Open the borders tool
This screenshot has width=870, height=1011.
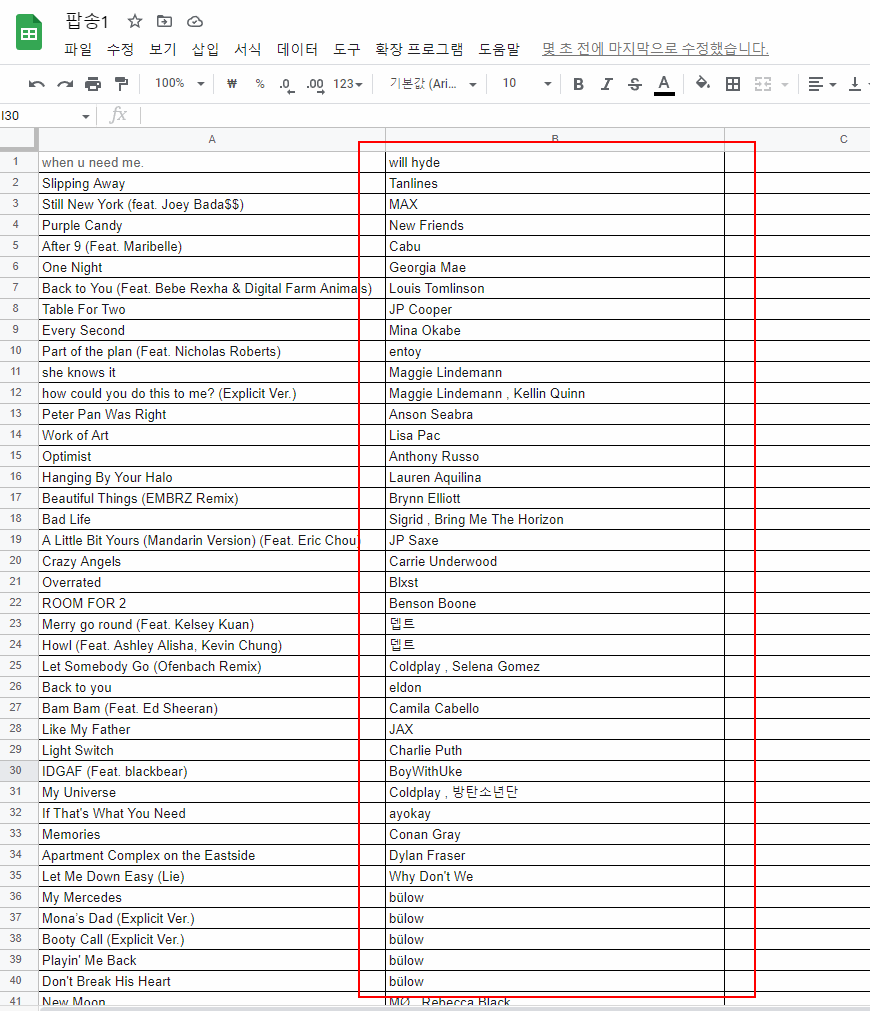(x=733, y=84)
